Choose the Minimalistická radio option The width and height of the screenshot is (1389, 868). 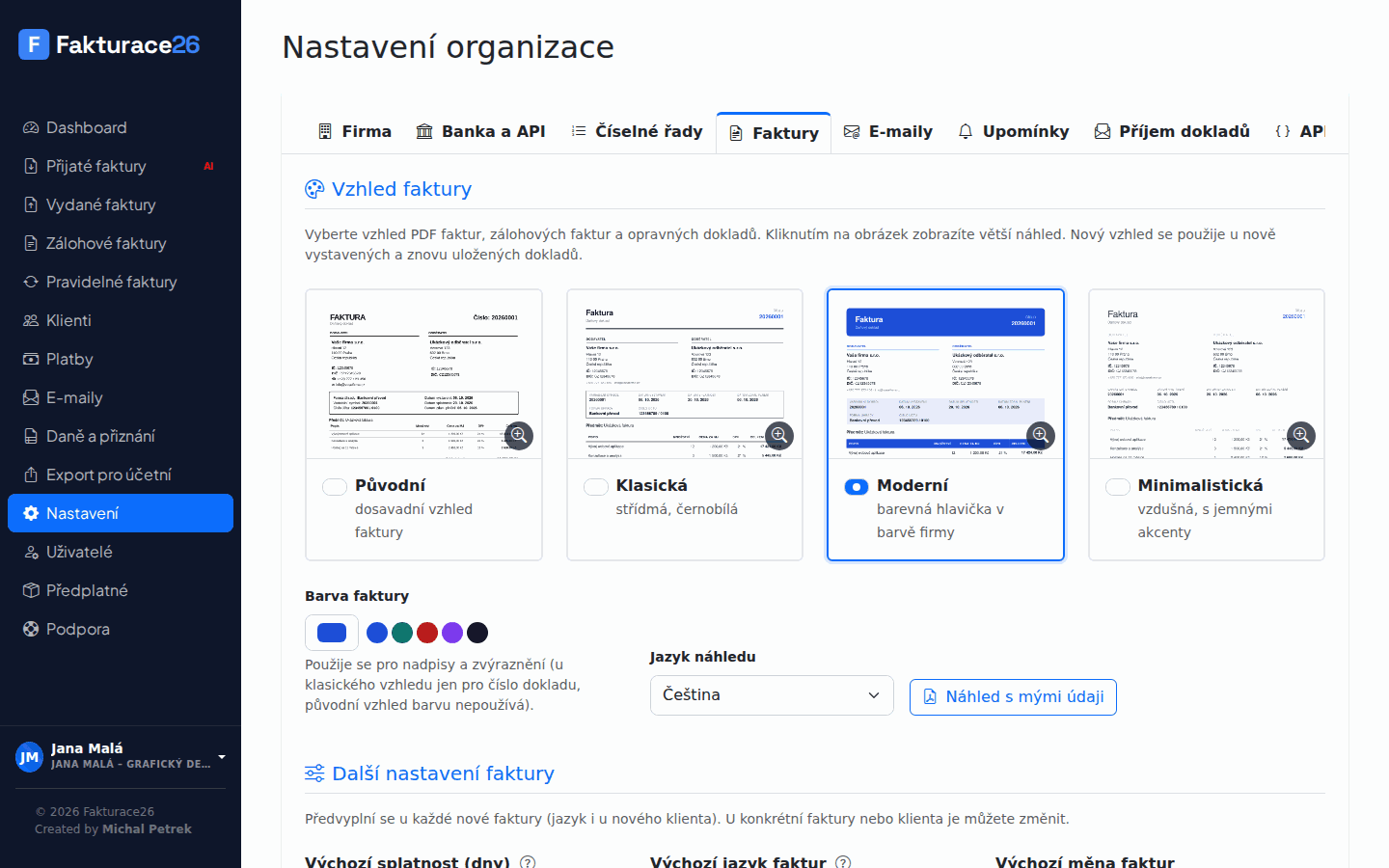point(1118,487)
